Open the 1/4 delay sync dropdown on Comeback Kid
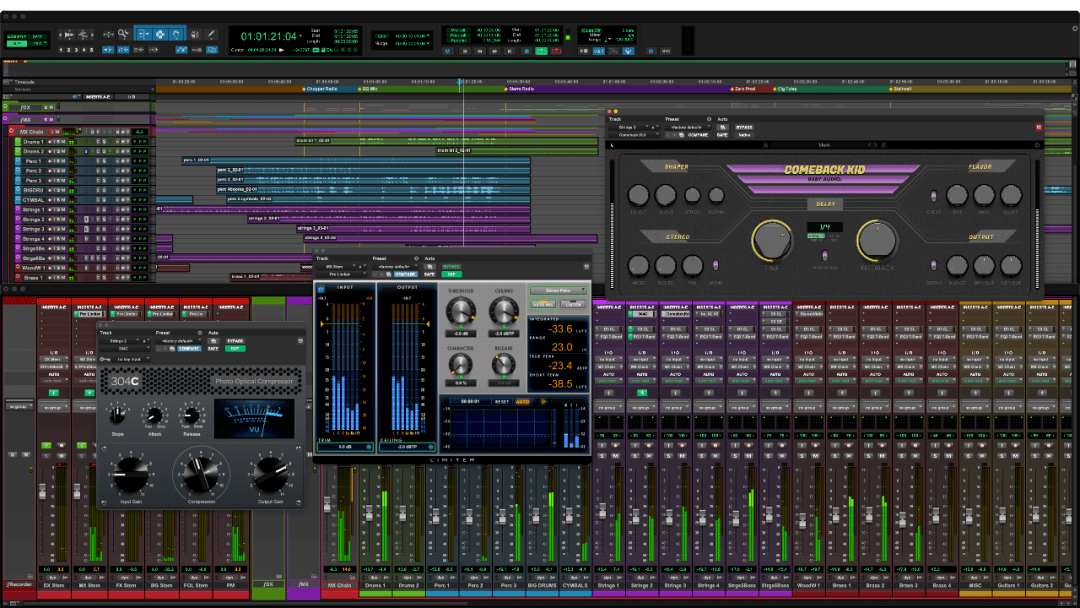This screenshot has height=608, width=1080. tap(824, 226)
